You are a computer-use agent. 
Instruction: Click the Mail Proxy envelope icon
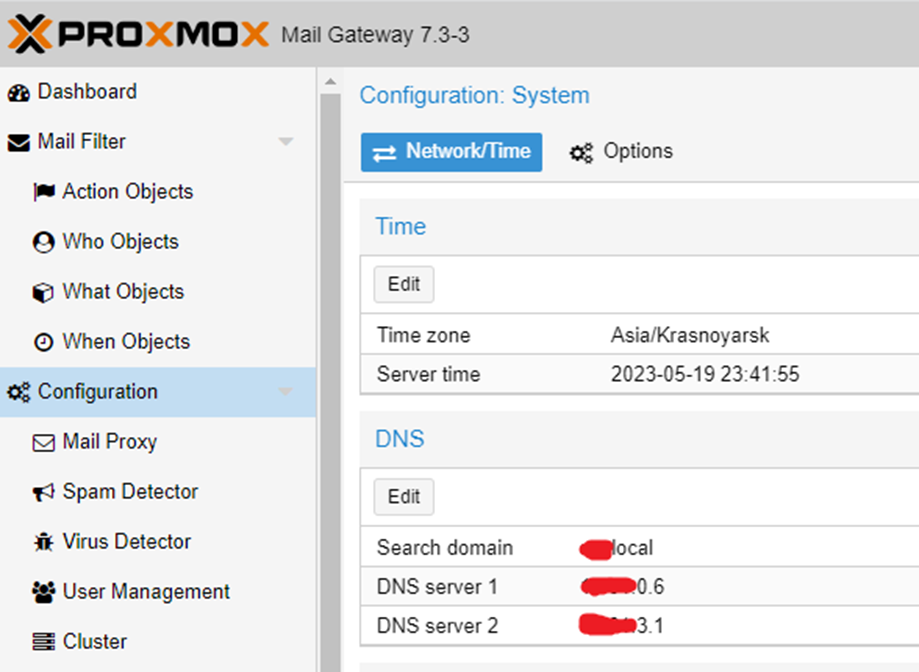pos(43,442)
